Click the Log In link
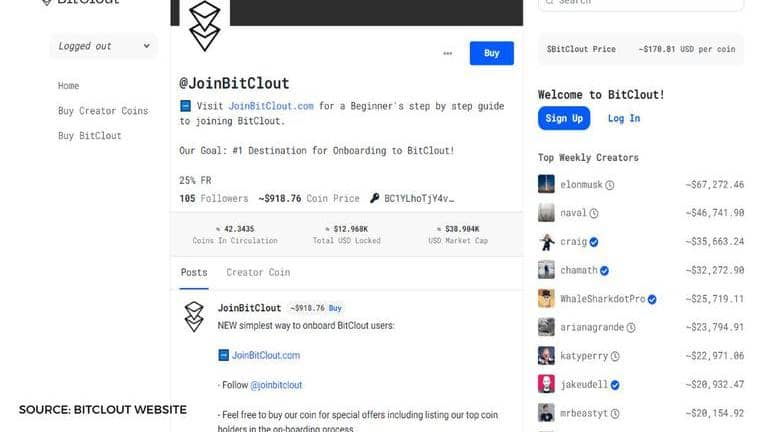 click(624, 118)
